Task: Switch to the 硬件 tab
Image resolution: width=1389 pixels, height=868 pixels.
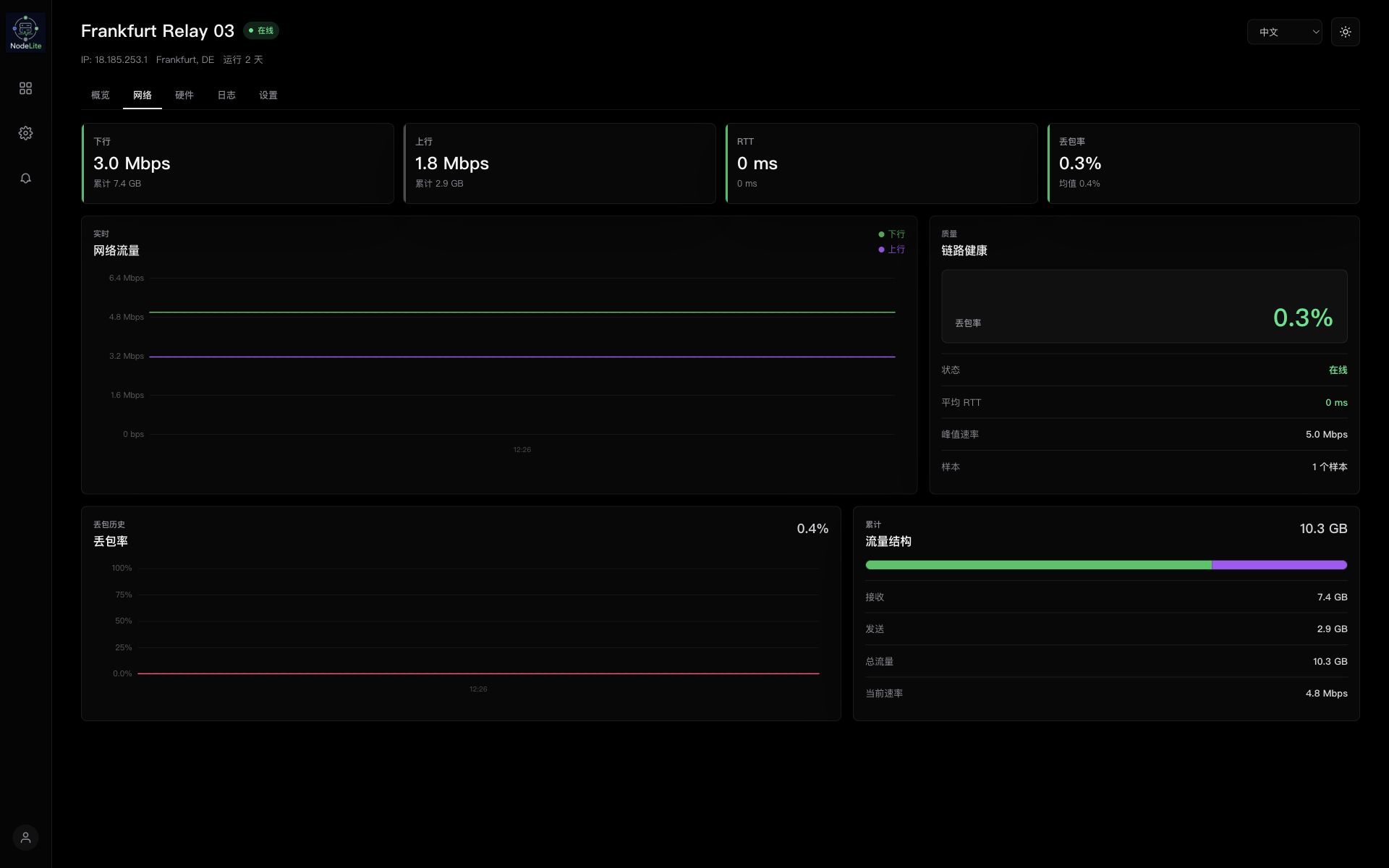Action: point(184,95)
